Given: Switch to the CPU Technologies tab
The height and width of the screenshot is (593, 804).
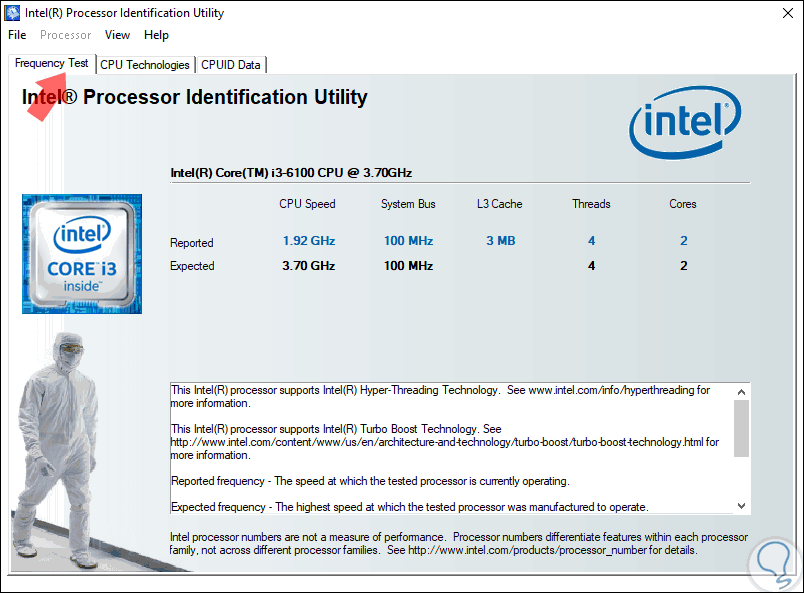Looking at the screenshot, I should 145,65.
